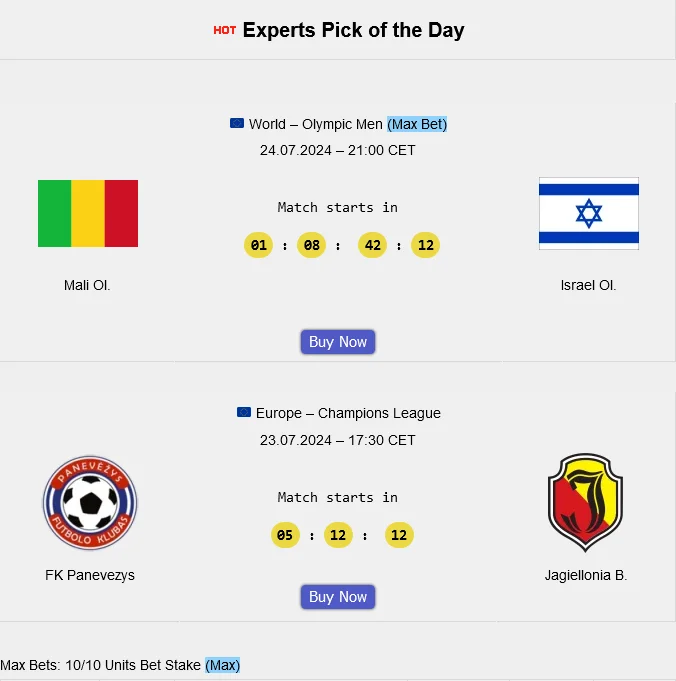Click the highlighted Max Bet label
The height and width of the screenshot is (681, 676).
click(417, 124)
